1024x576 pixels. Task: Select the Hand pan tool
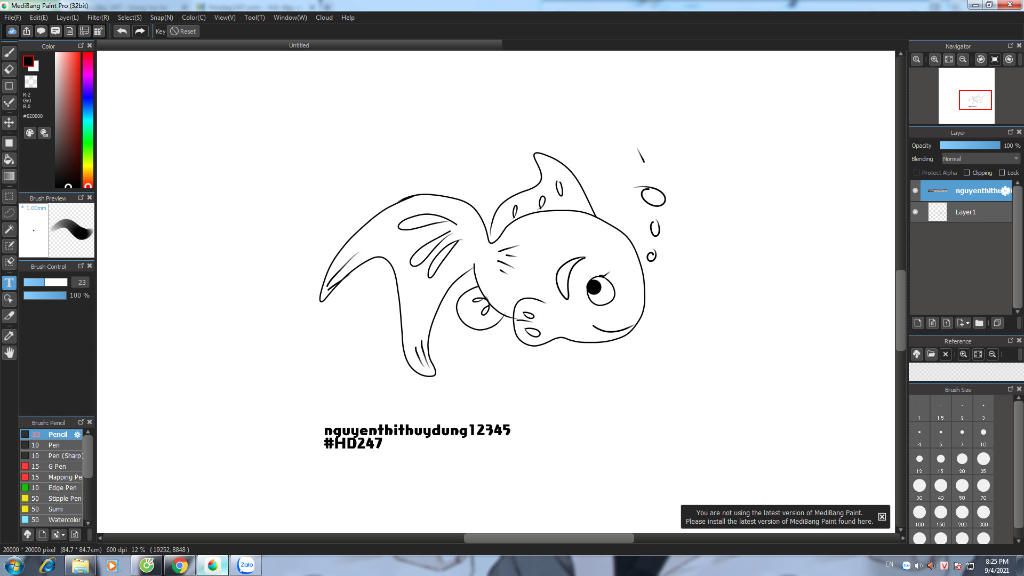[x=9, y=353]
